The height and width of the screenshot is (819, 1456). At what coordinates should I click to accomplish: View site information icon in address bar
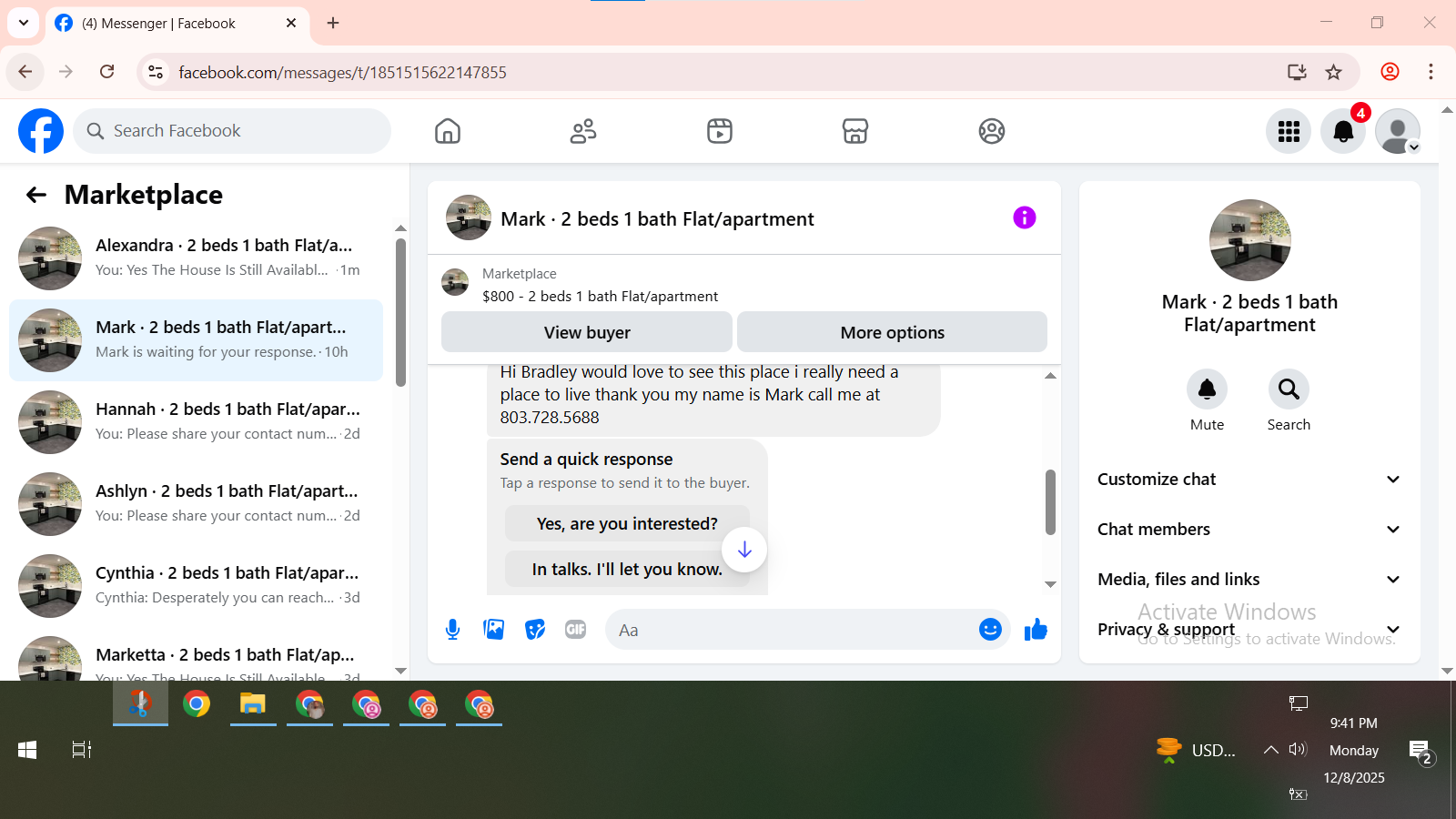[x=156, y=72]
